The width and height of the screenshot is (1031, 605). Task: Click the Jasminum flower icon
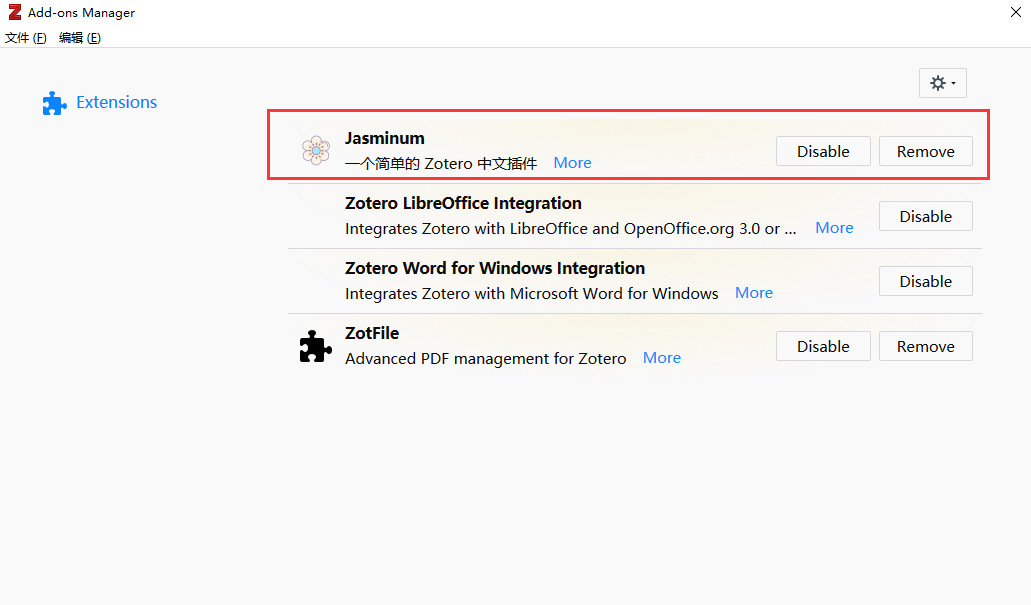(316, 151)
